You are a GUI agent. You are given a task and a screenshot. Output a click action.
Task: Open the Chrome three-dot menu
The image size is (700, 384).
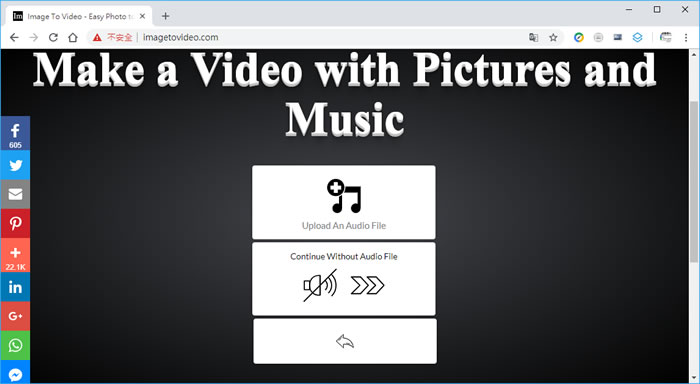(x=686, y=38)
